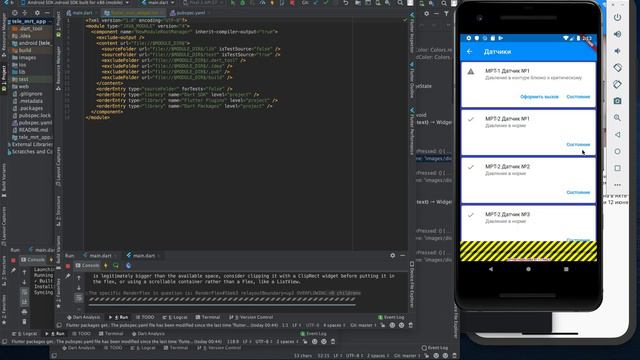Expand the Scratches and Consoles node

pyautogui.click(x=30, y=152)
